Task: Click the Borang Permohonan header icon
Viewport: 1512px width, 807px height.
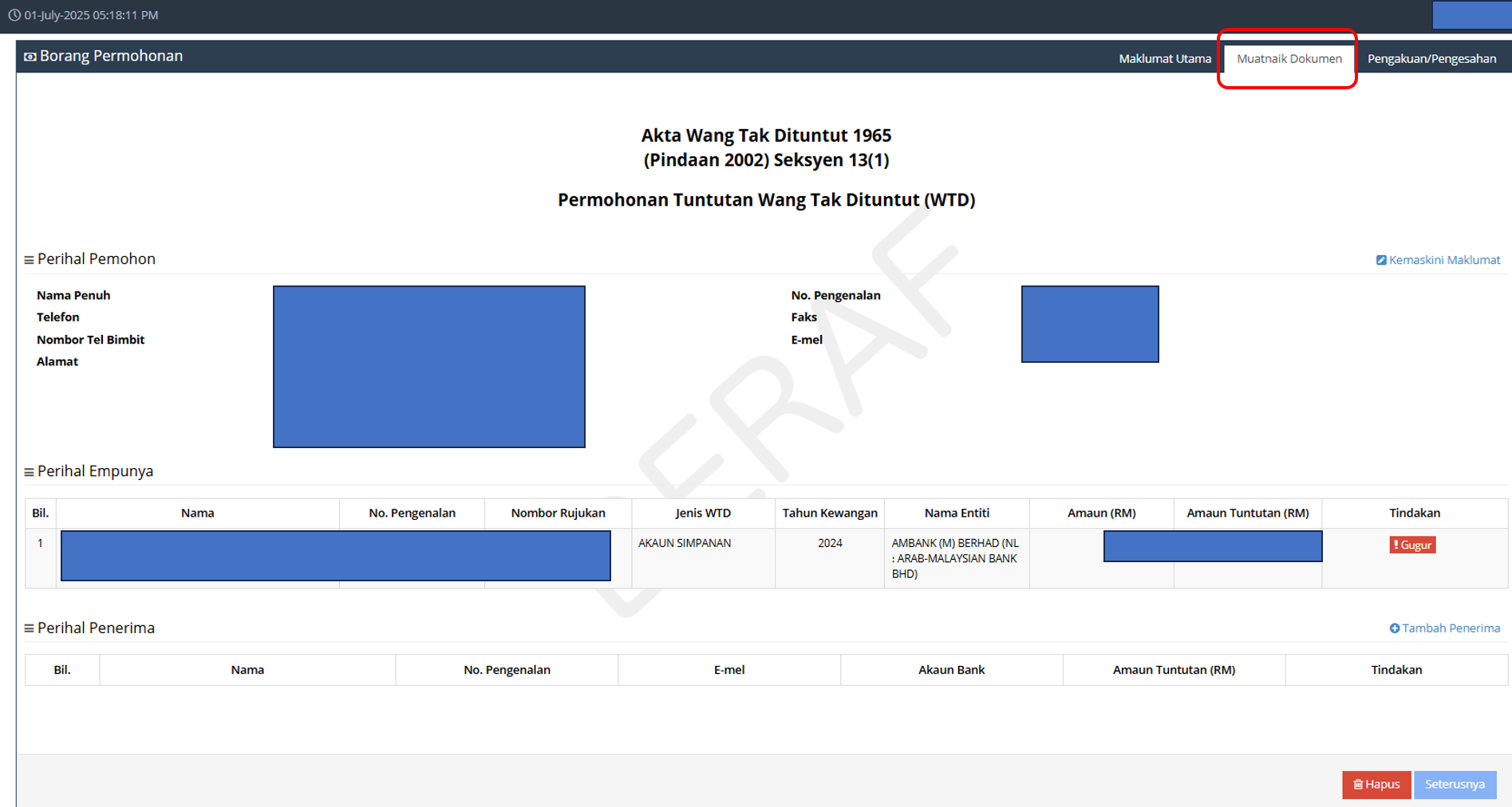Action: pyautogui.click(x=30, y=57)
